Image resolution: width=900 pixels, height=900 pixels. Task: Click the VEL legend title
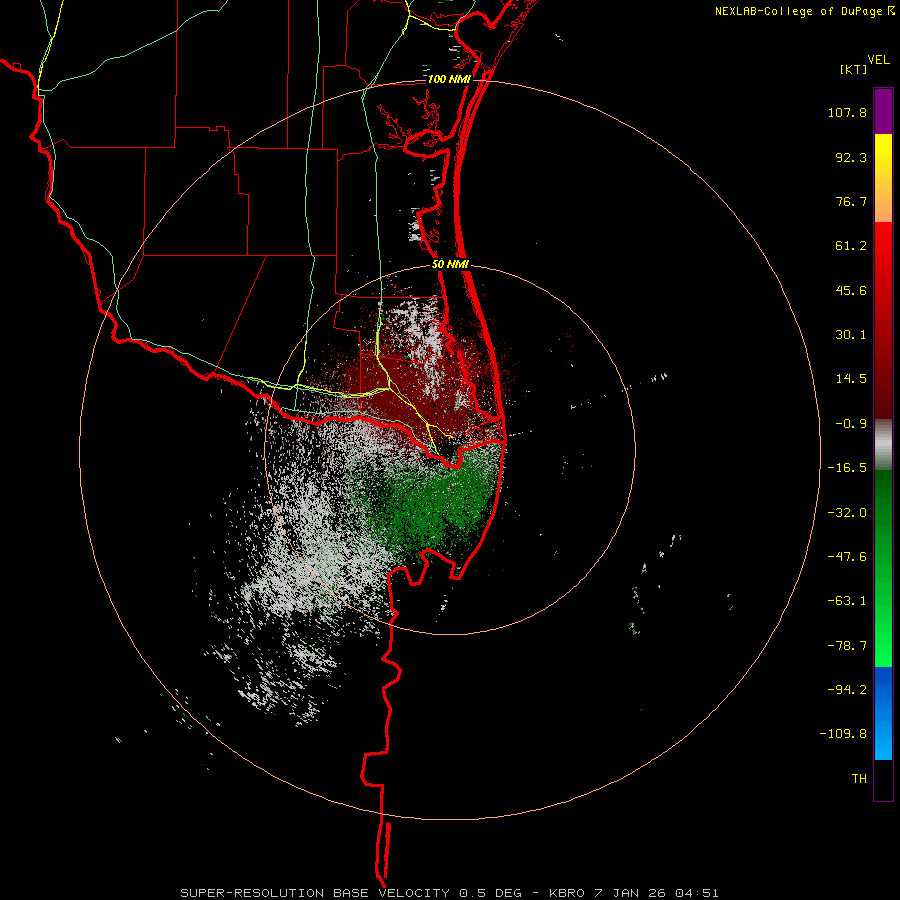coord(878,60)
